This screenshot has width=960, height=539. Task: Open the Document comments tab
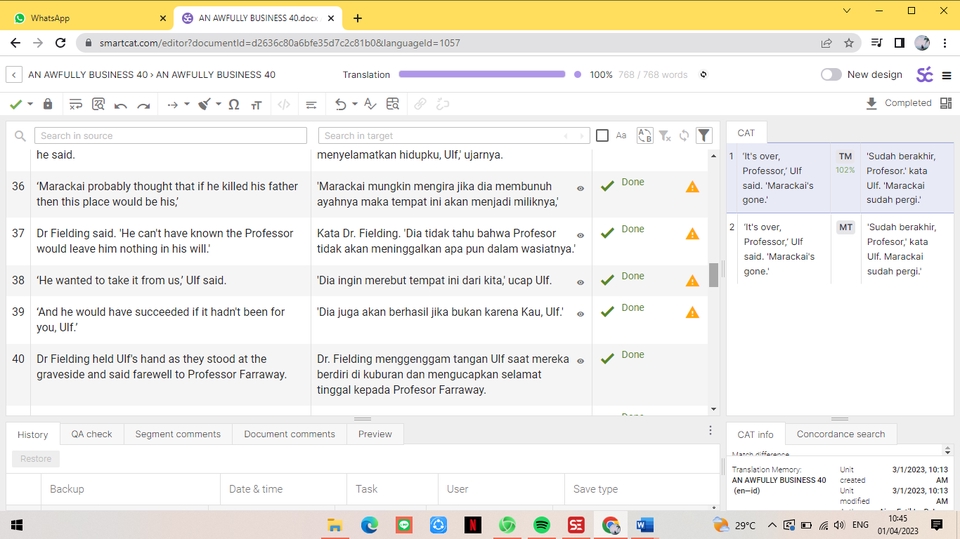[290, 434]
